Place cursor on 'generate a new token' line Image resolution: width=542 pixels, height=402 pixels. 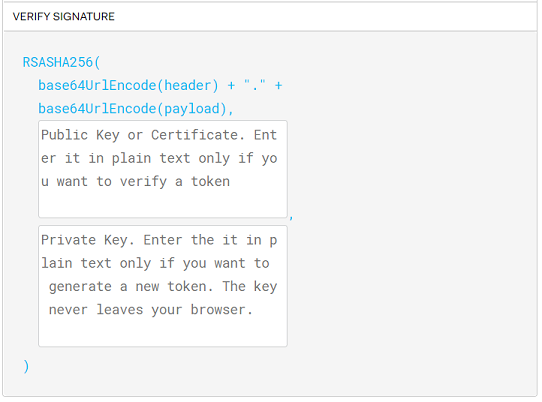coord(128,287)
